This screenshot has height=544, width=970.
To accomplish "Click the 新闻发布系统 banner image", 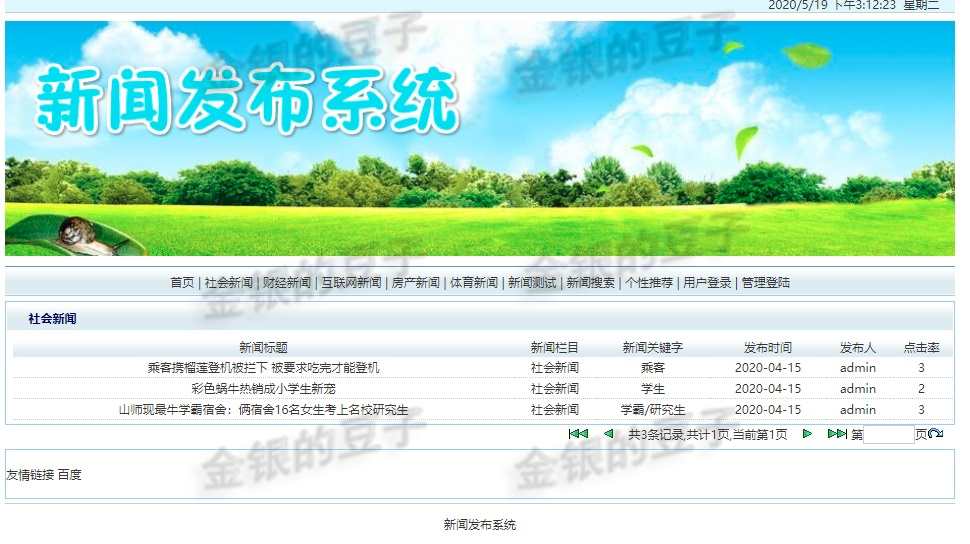I will coord(479,138).
